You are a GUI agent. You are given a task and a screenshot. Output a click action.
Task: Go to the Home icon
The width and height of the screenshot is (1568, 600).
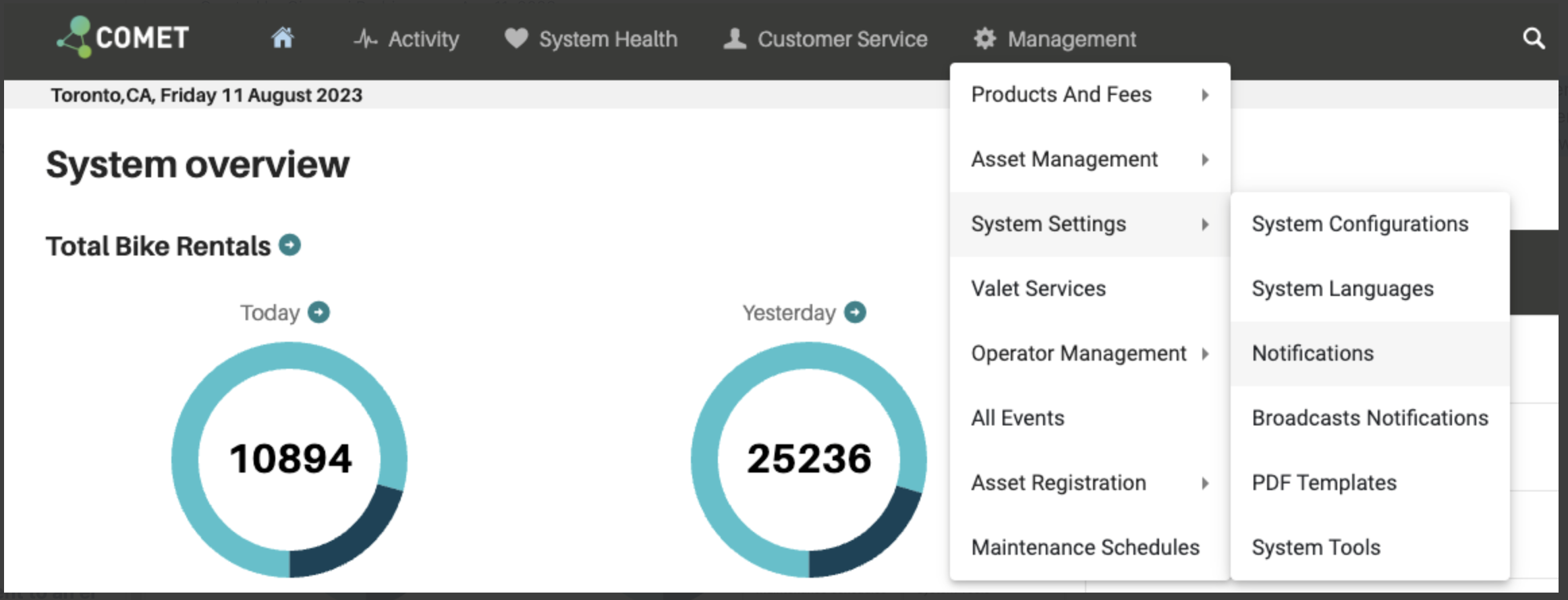click(283, 38)
